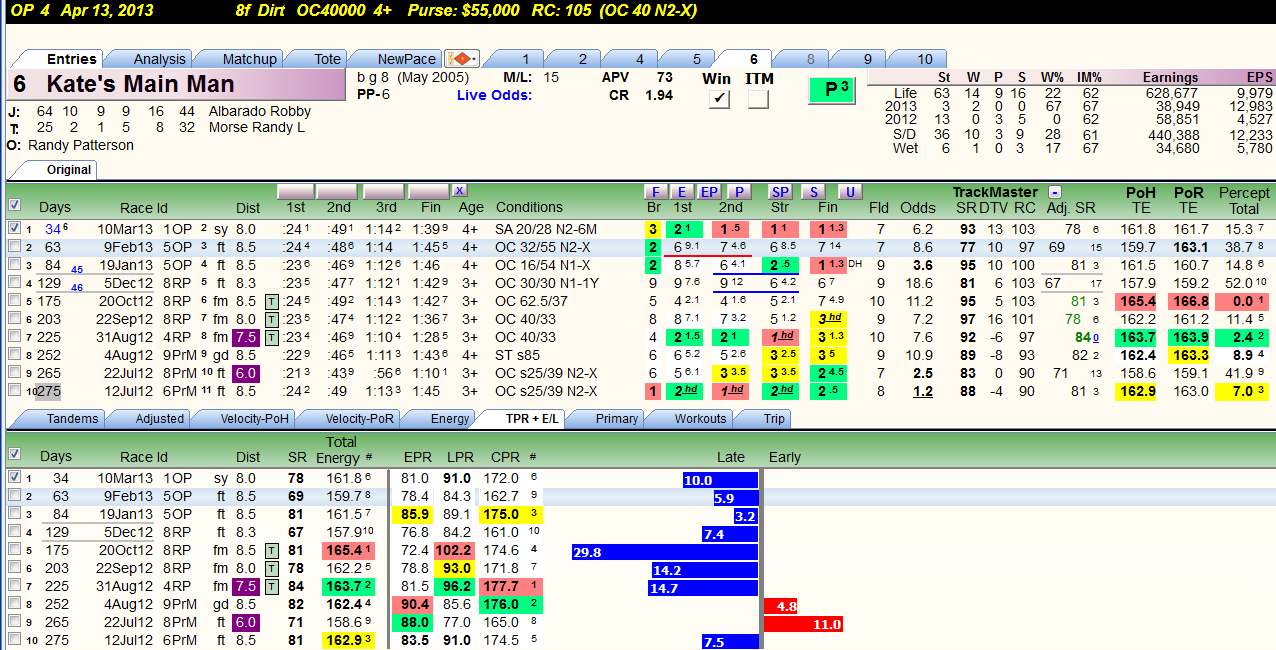Toggle the select-all checkbox beside Days header

coord(14,205)
